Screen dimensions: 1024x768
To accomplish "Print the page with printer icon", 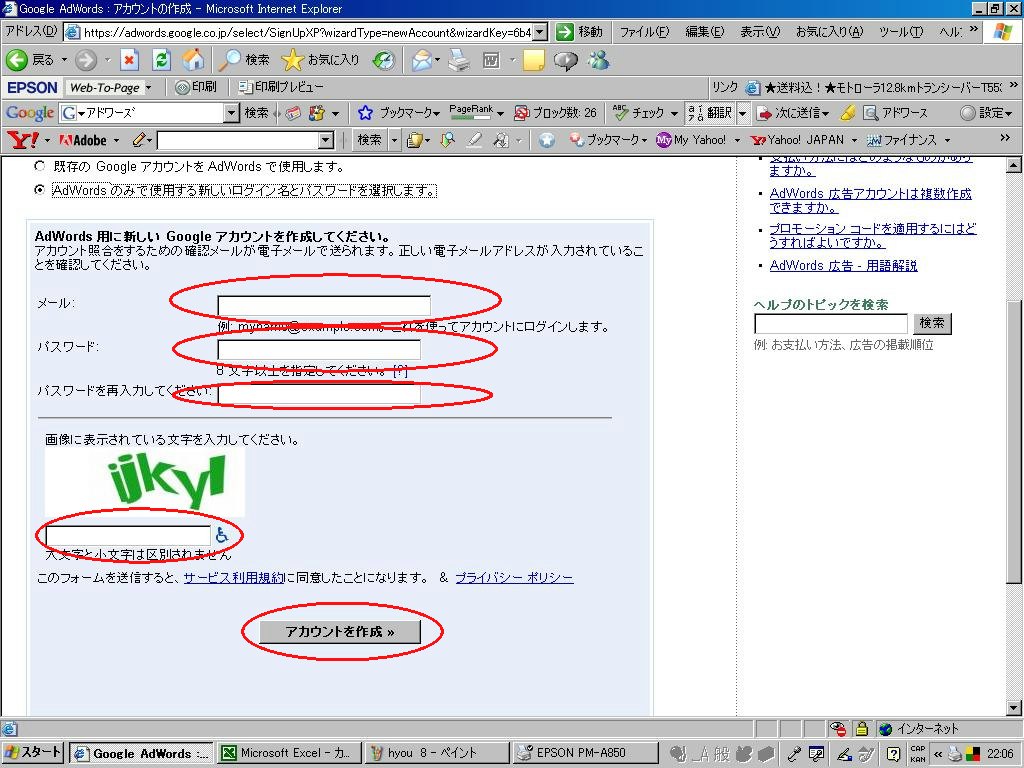I will 459,61.
